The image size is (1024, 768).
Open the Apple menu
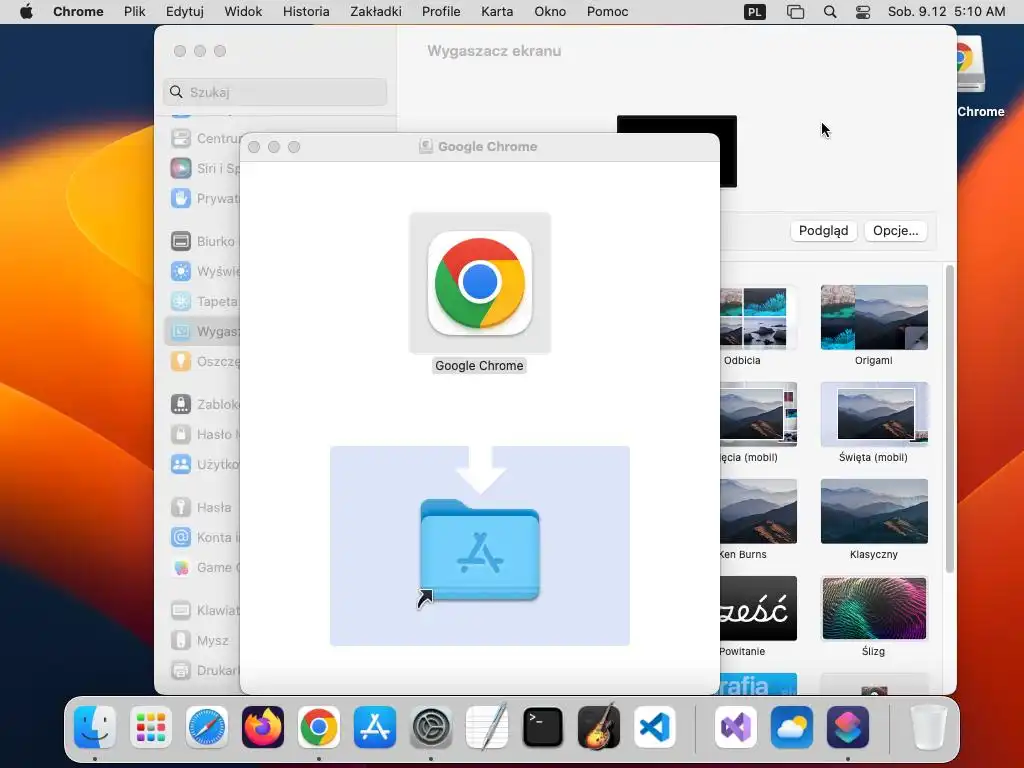[x=26, y=12]
